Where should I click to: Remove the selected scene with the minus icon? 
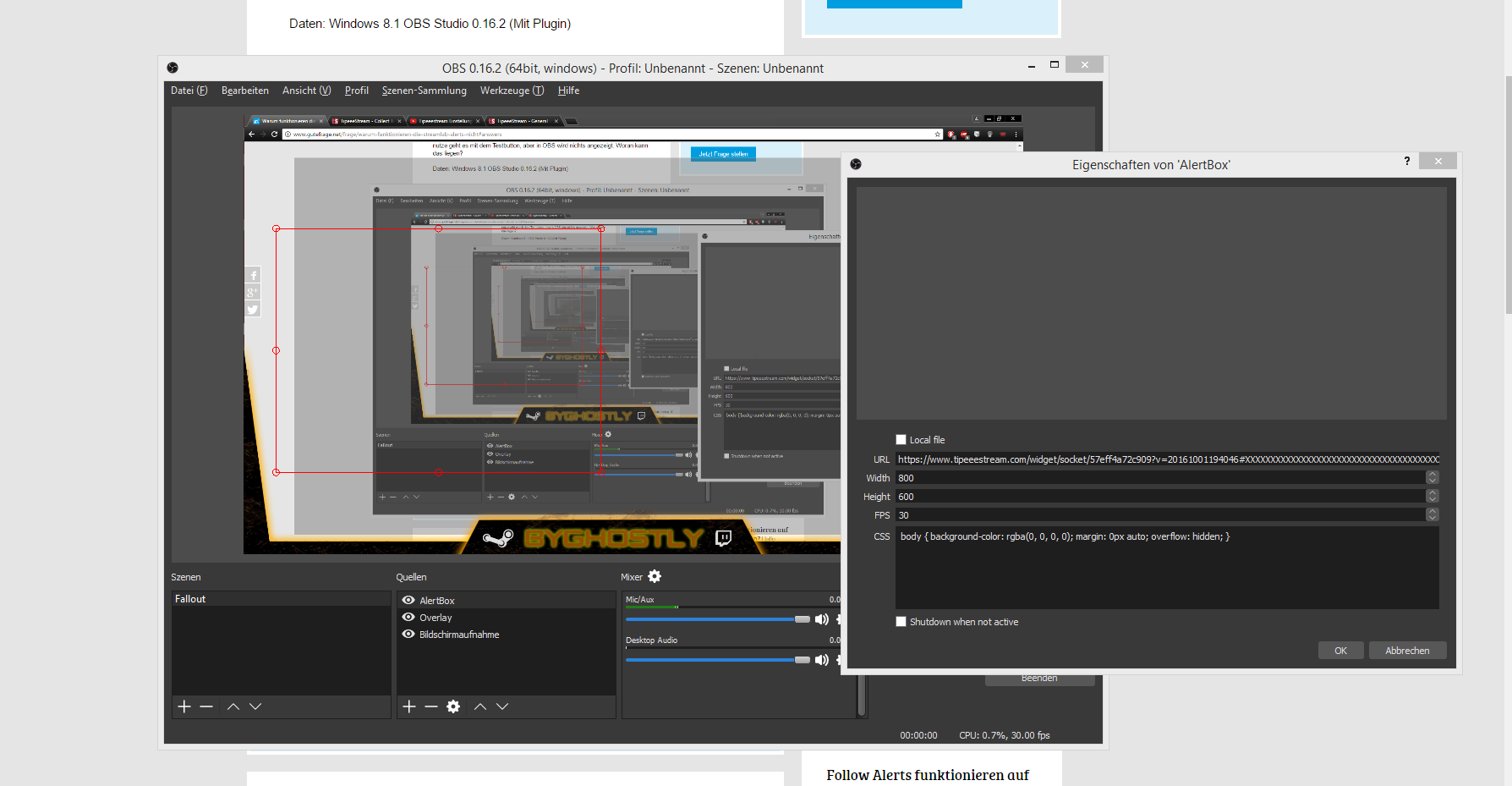click(x=206, y=706)
